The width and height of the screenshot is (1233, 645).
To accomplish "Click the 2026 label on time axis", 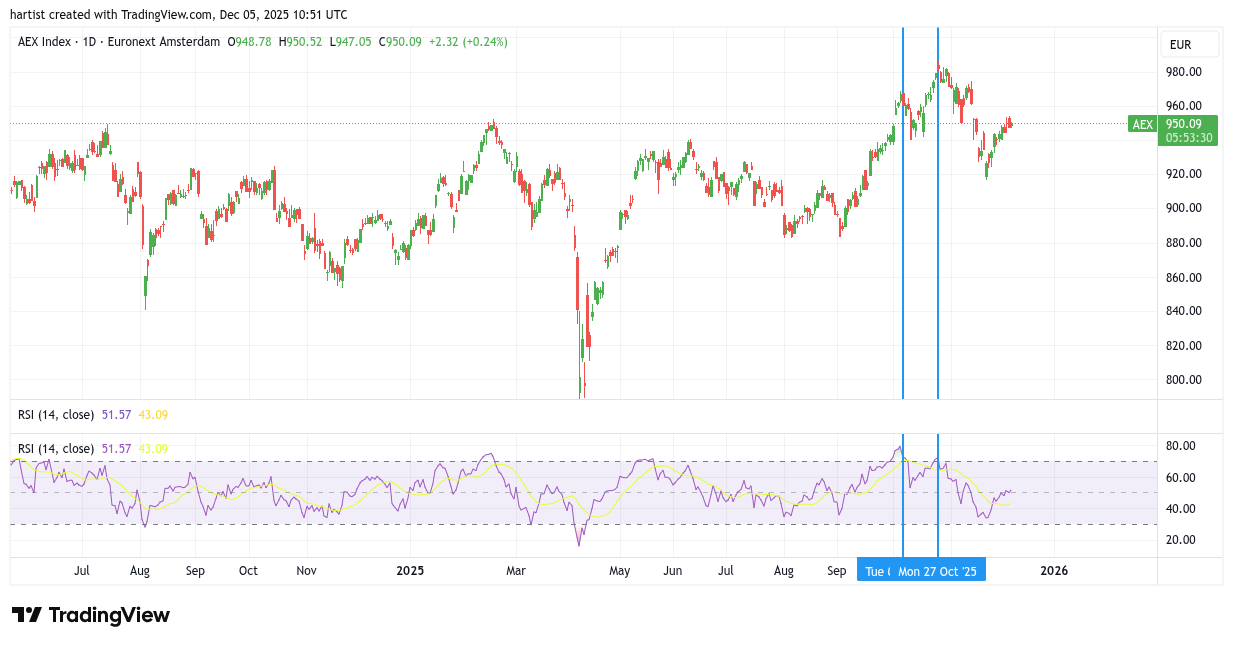I will pyautogui.click(x=1054, y=571).
